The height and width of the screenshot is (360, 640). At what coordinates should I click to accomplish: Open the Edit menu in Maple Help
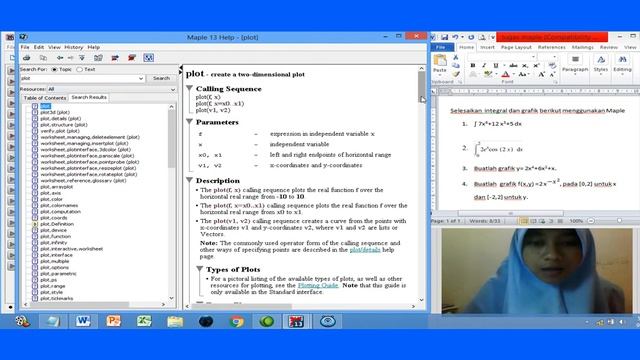click(x=39, y=47)
